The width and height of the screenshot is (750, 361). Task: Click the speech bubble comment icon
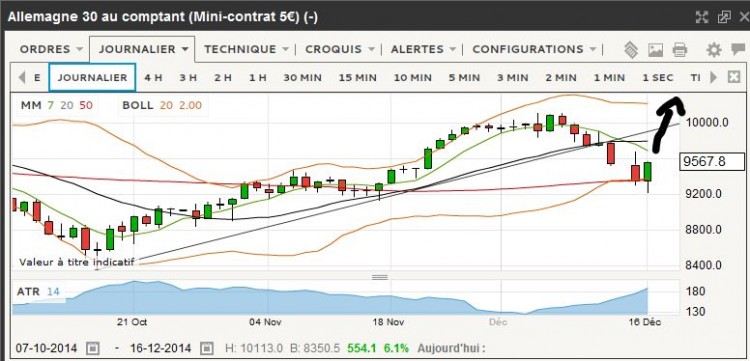[738, 49]
